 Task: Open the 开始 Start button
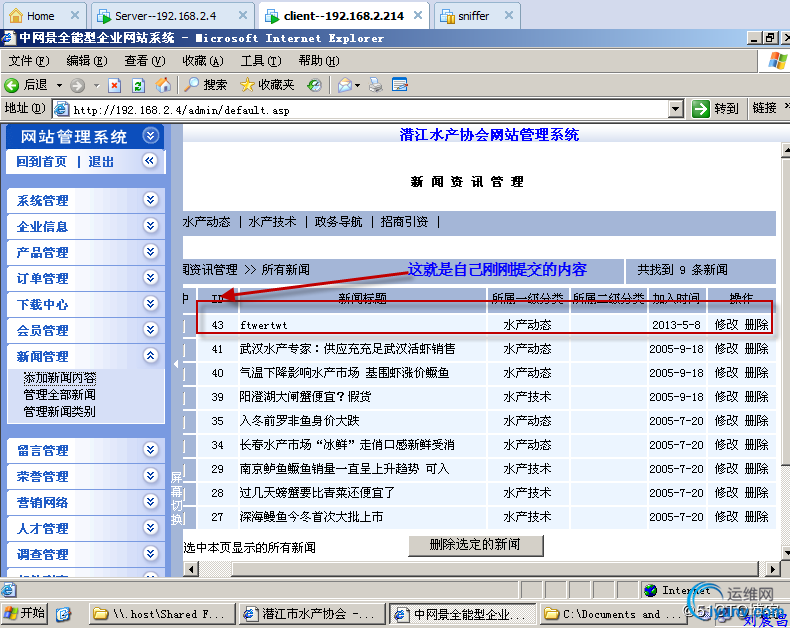click(25, 613)
